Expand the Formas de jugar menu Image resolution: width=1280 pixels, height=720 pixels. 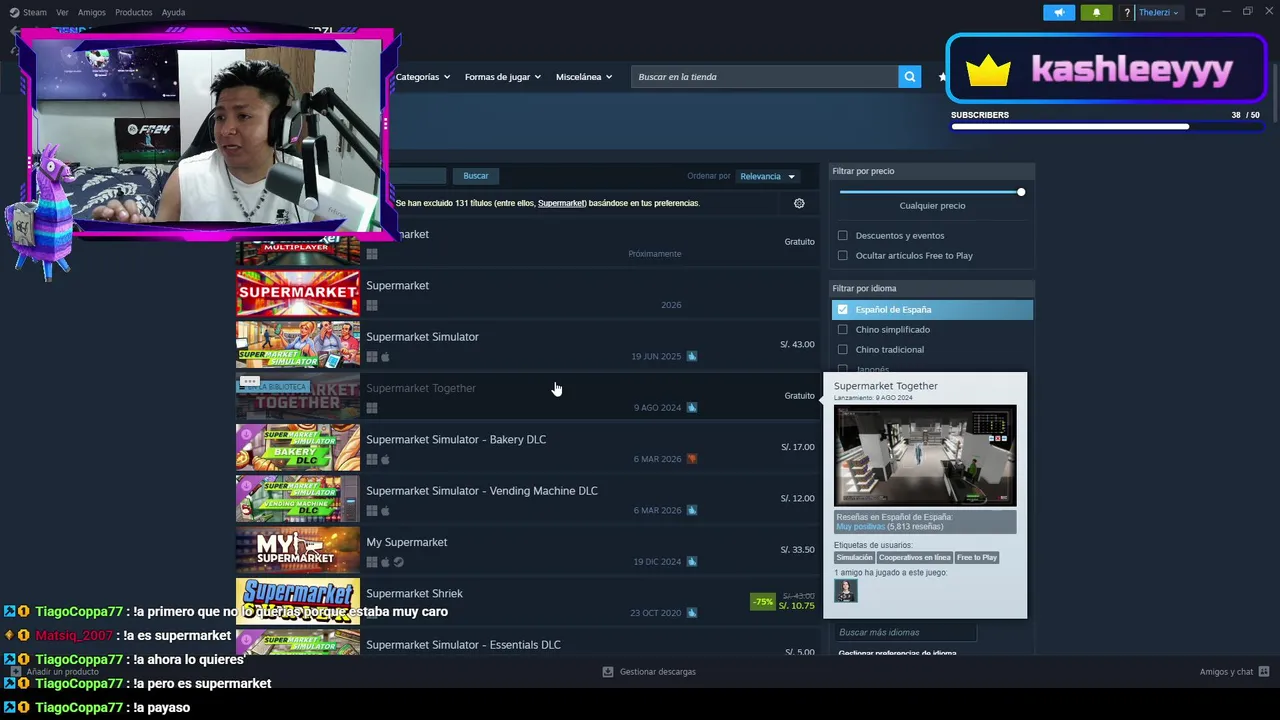502,77
